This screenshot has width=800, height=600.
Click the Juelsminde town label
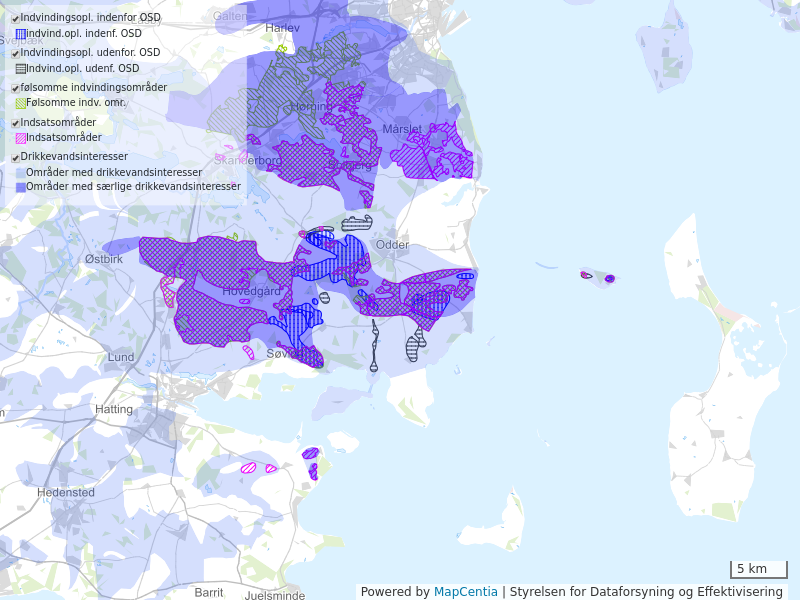274,595
